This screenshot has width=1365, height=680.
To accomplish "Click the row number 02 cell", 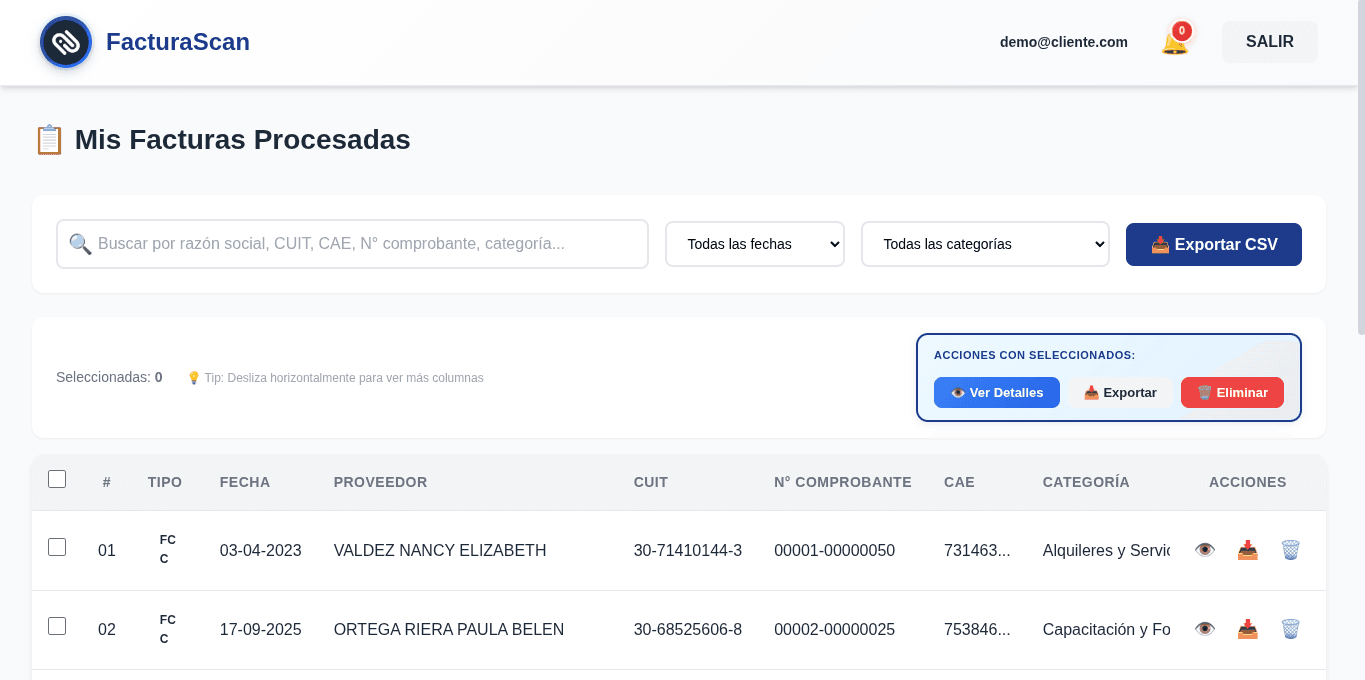I will coord(107,629).
